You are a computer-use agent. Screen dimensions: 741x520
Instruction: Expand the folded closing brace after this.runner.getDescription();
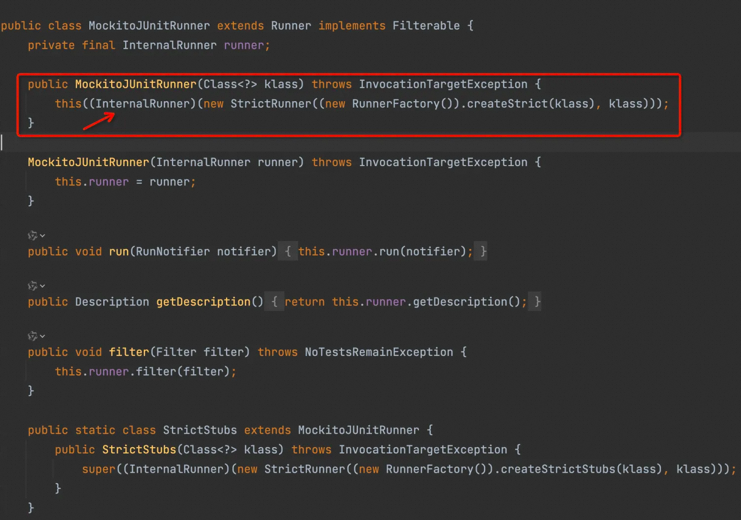tap(537, 302)
